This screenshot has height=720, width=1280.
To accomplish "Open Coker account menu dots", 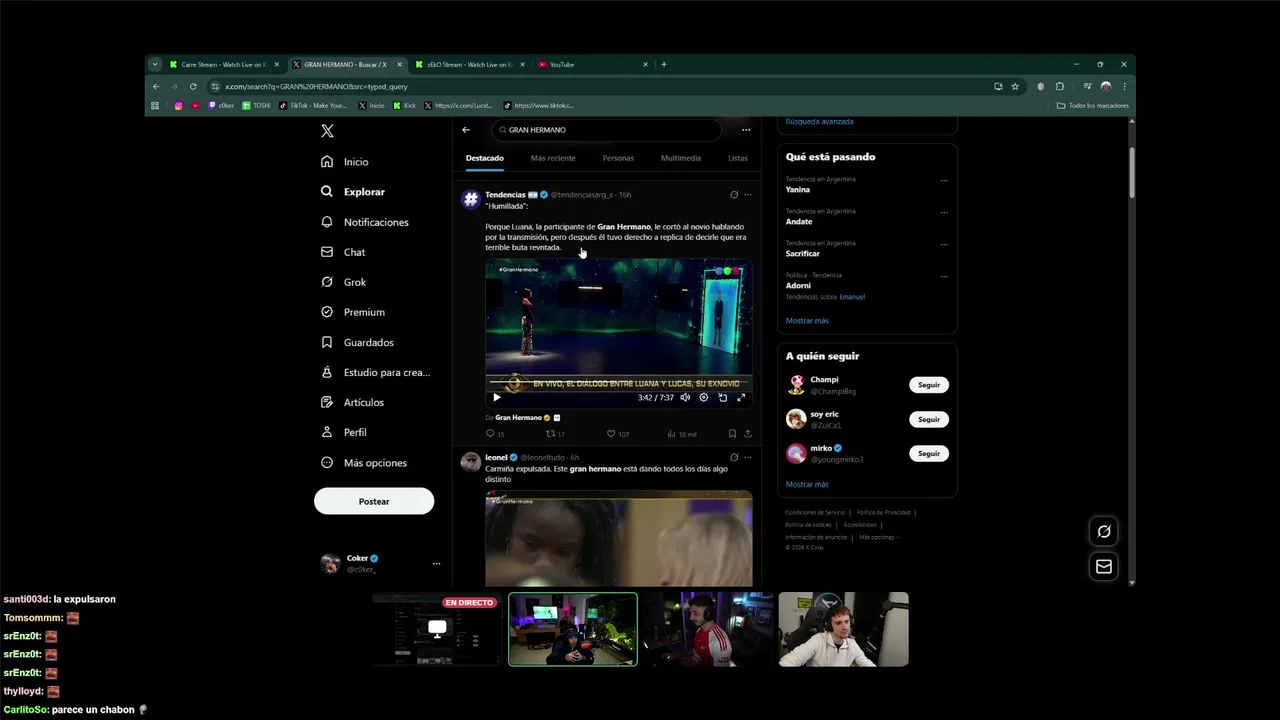I will pos(436,564).
